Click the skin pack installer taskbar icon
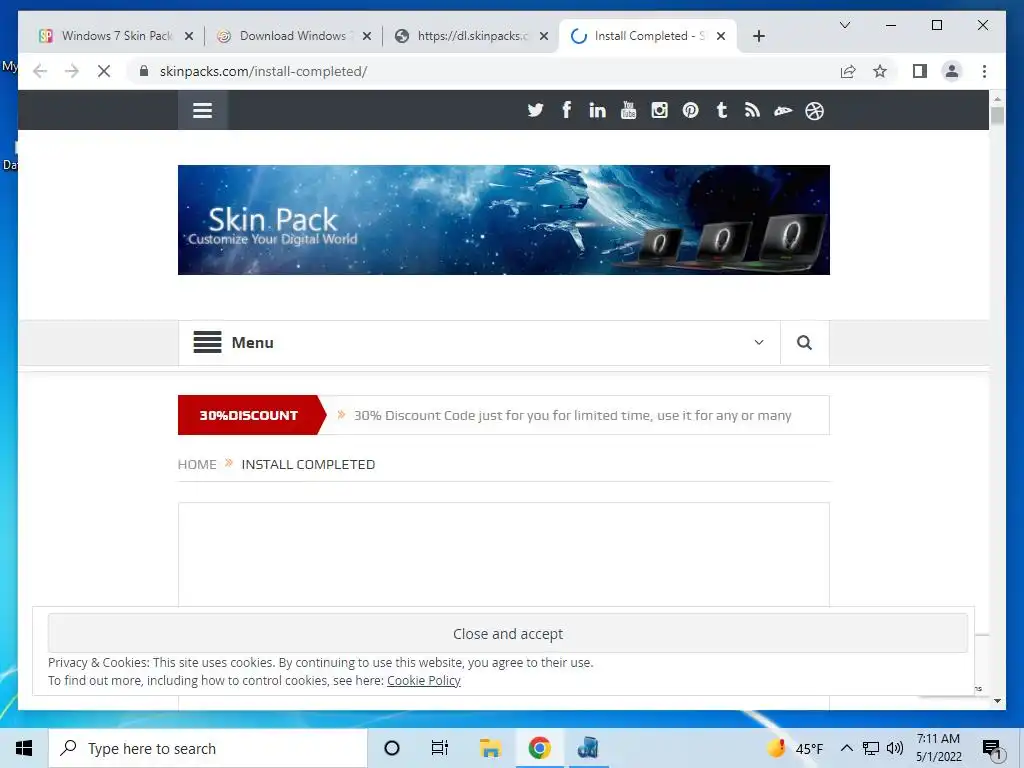 point(588,748)
